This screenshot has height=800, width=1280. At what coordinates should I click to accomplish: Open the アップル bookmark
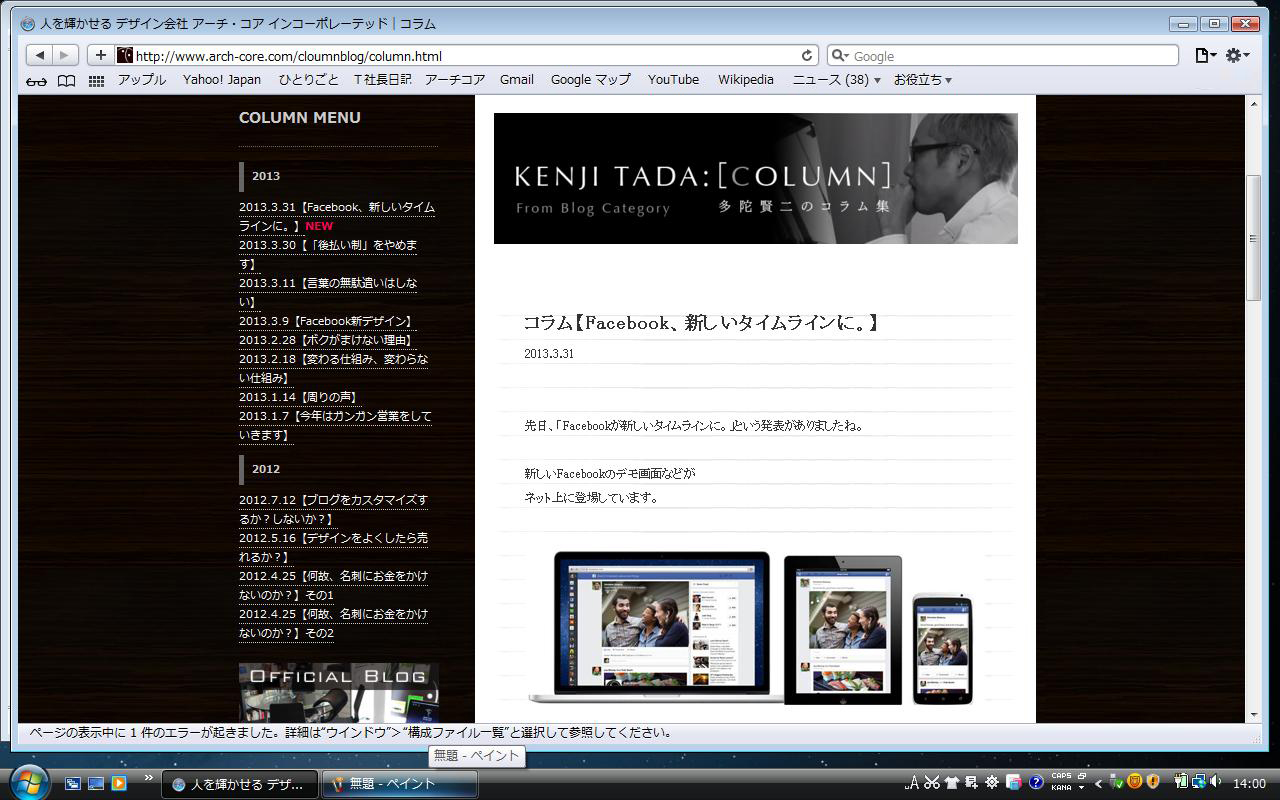pyautogui.click(x=142, y=80)
